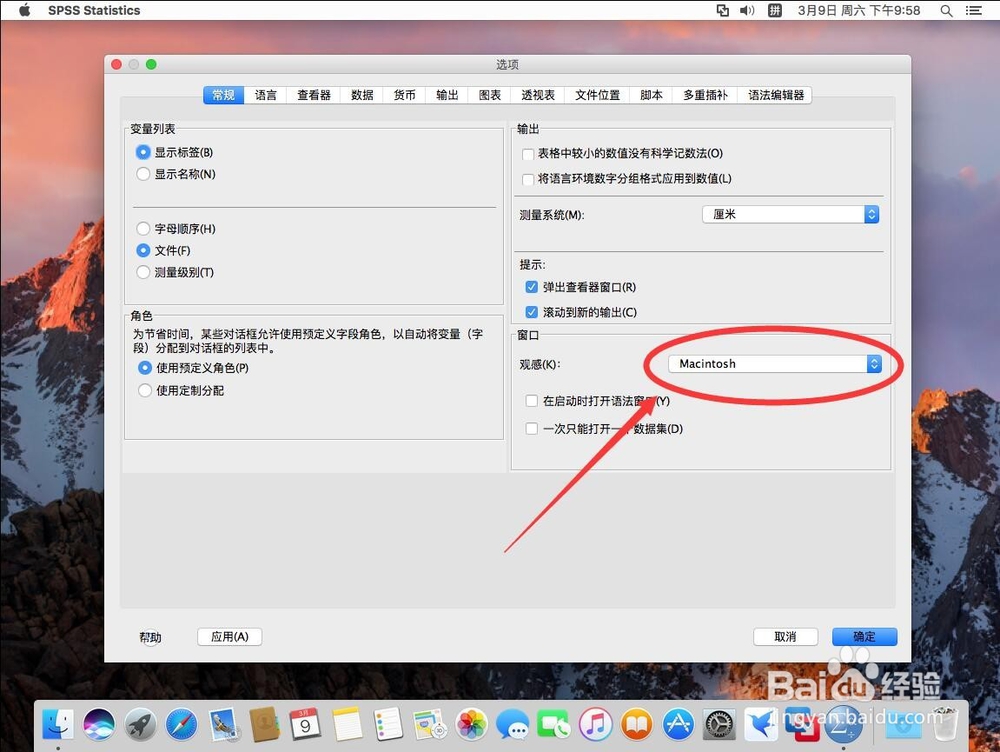
Task: Open the blue bird app in dock
Action: point(761,725)
